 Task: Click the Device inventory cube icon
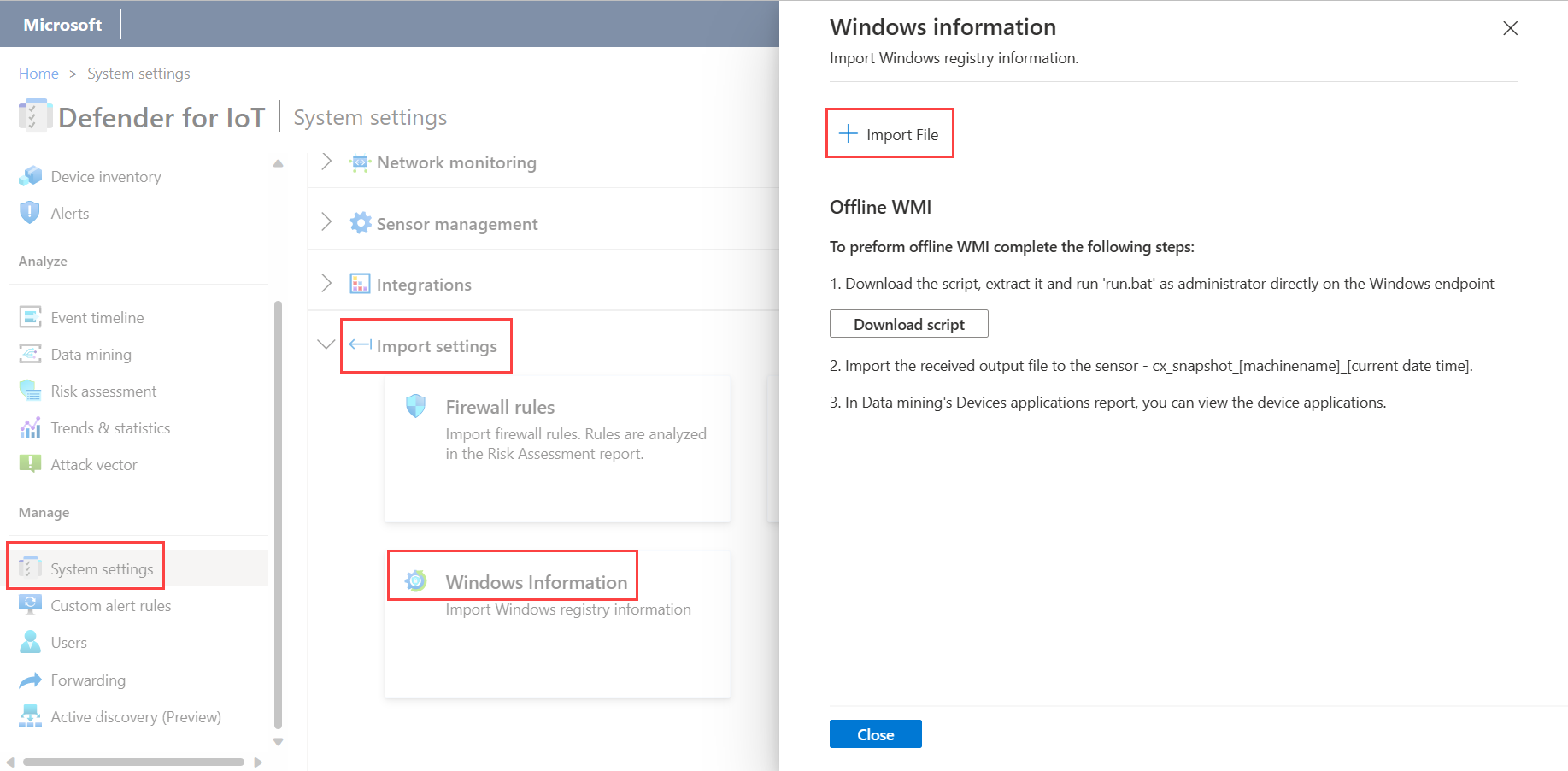click(x=31, y=176)
